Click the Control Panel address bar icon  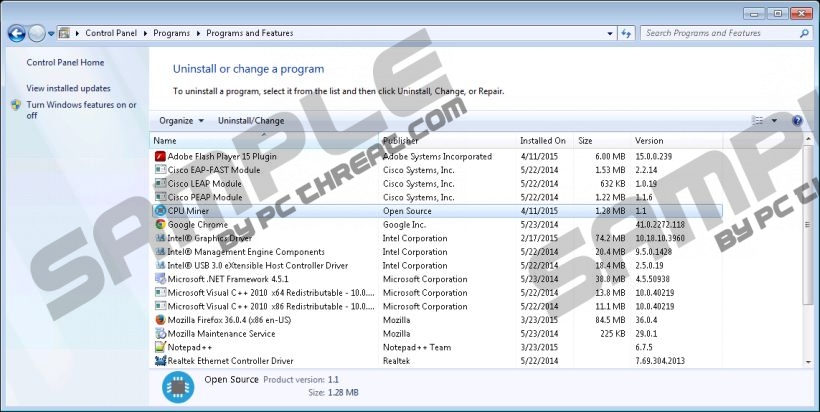pyautogui.click(x=64, y=33)
